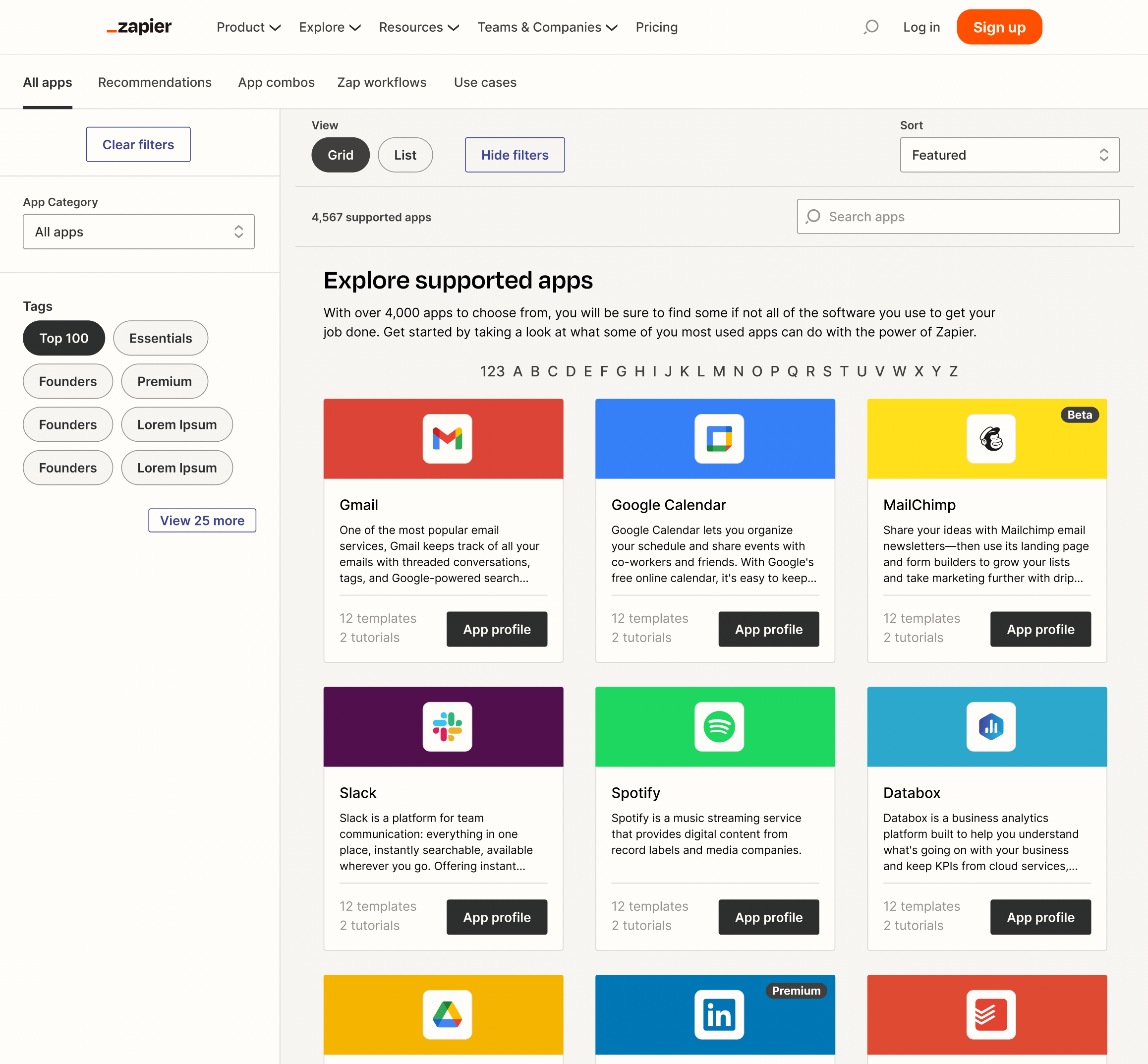Viewport: 1148px width, 1064px height.
Task: Switch to the Use cases tab
Action: point(485,82)
